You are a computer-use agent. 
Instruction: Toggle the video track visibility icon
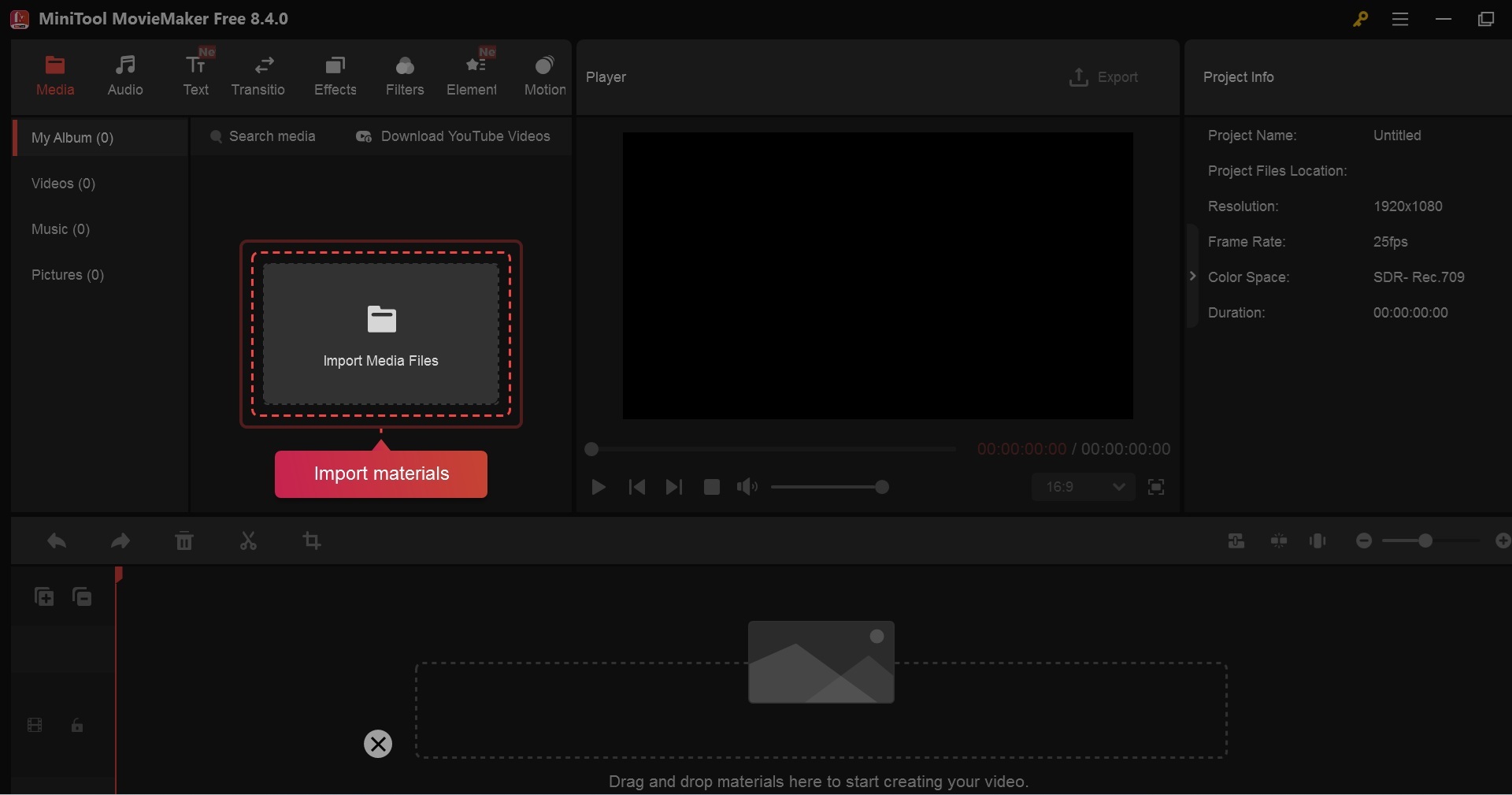pyautogui.click(x=35, y=726)
